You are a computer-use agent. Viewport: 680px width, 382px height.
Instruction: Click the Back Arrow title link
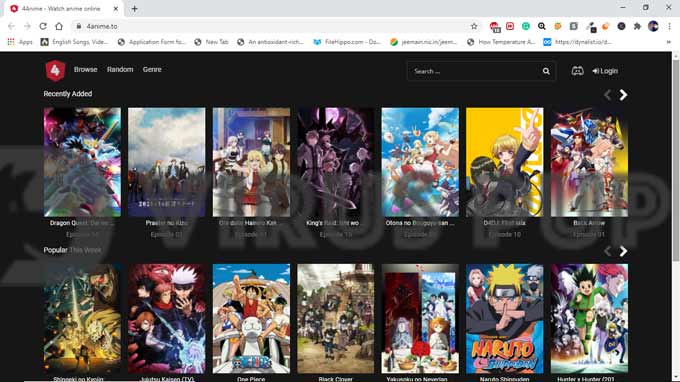point(589,223)
